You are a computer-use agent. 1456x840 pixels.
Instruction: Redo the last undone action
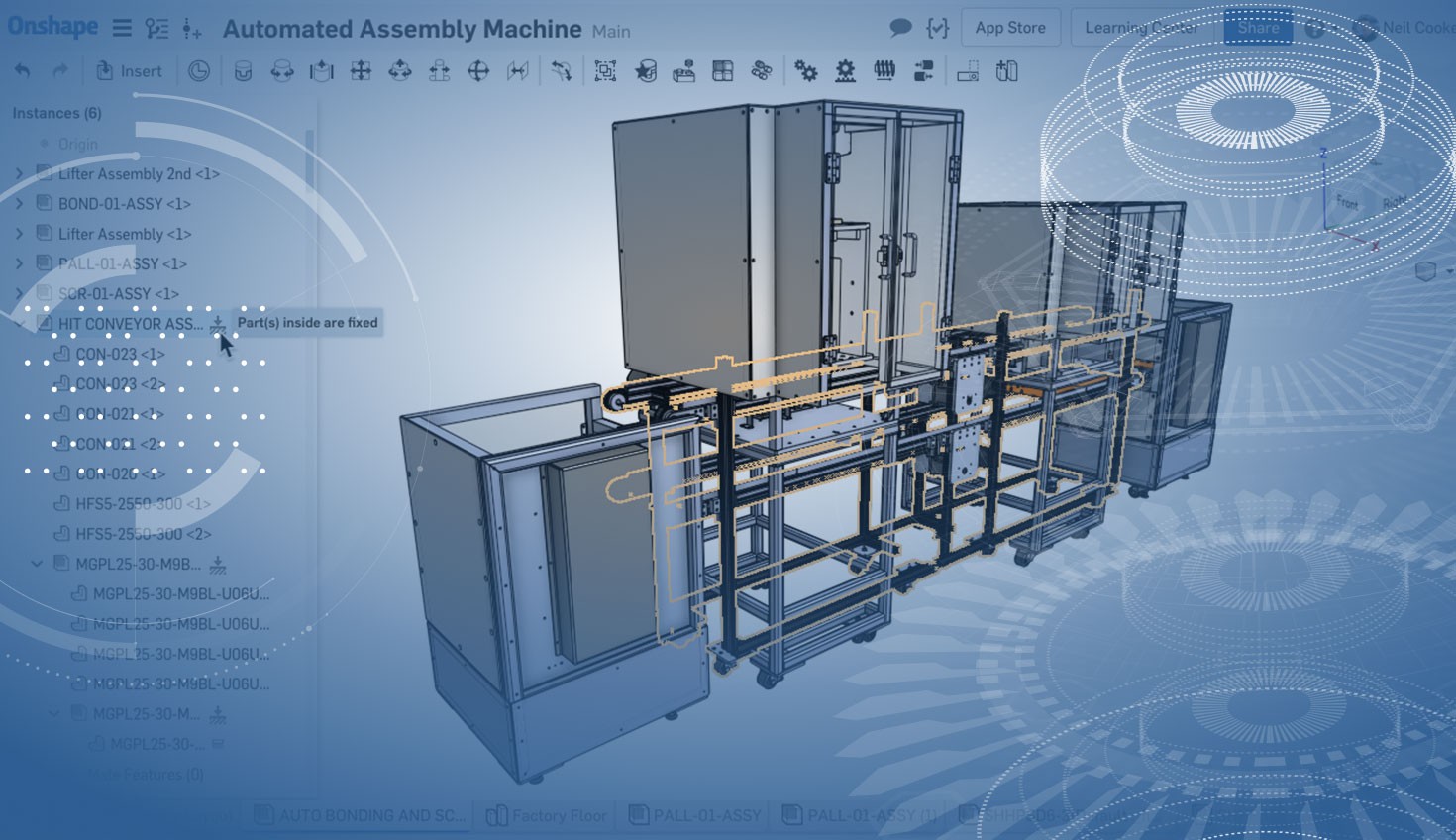tap(60, 71)
